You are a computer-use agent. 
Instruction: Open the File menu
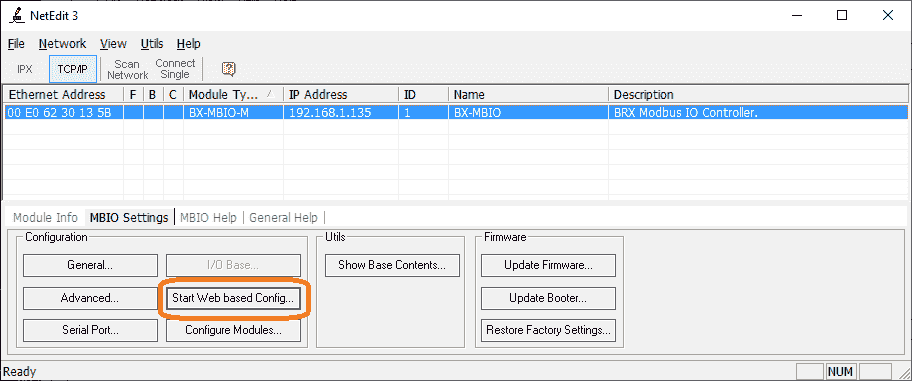pyautogui.click(x=16, y=44)
